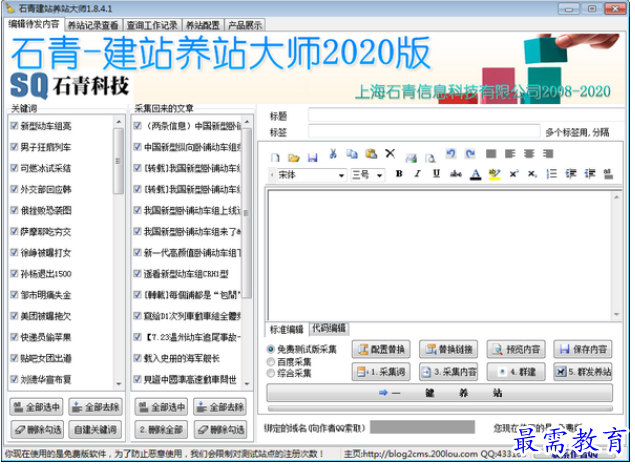Click the print icon in editor toolbar
The width and height of the screenshot is (635, 472).
click(411, 157)
